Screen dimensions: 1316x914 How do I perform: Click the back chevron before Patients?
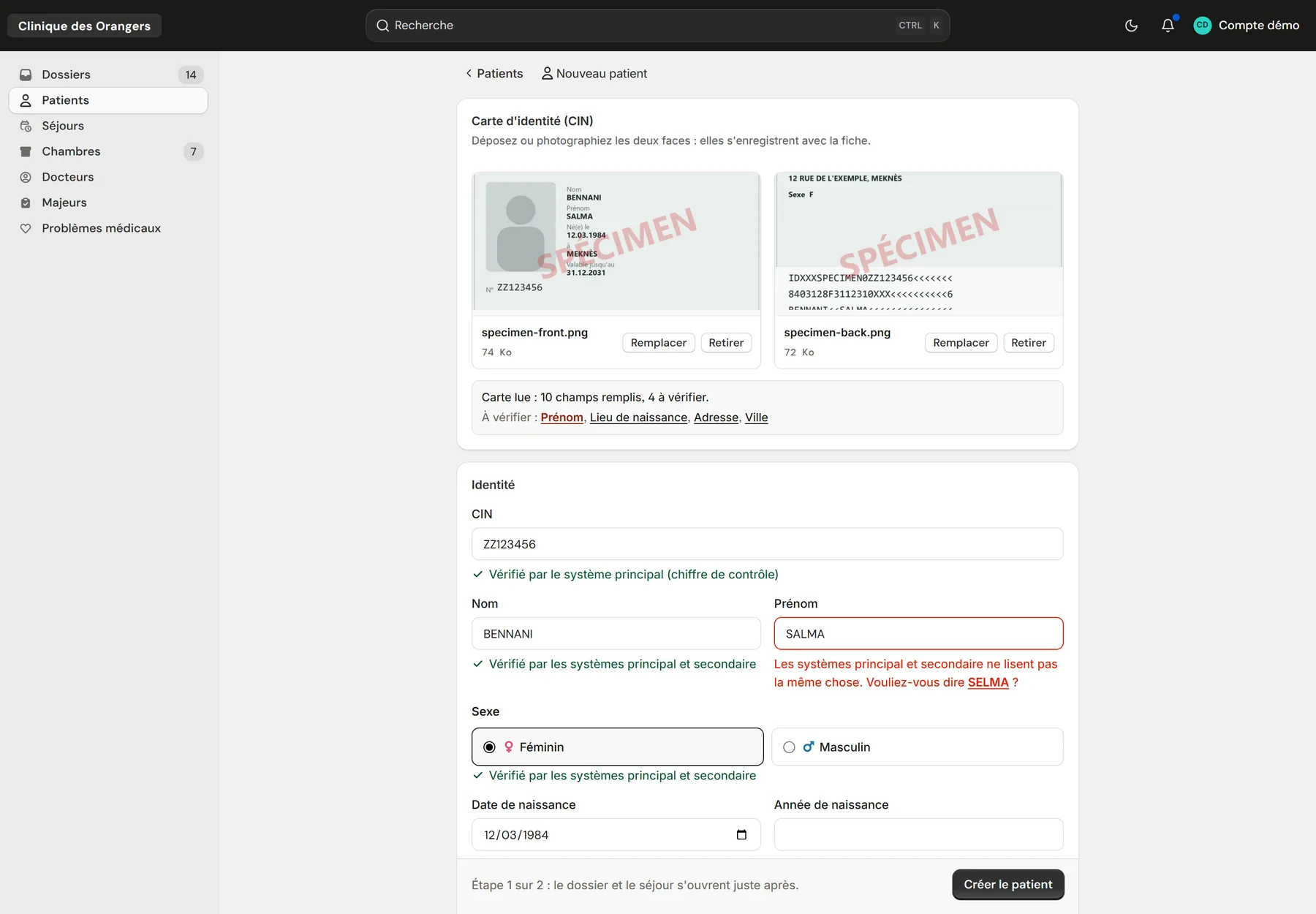pyautogui.click(x=469, y=73)
